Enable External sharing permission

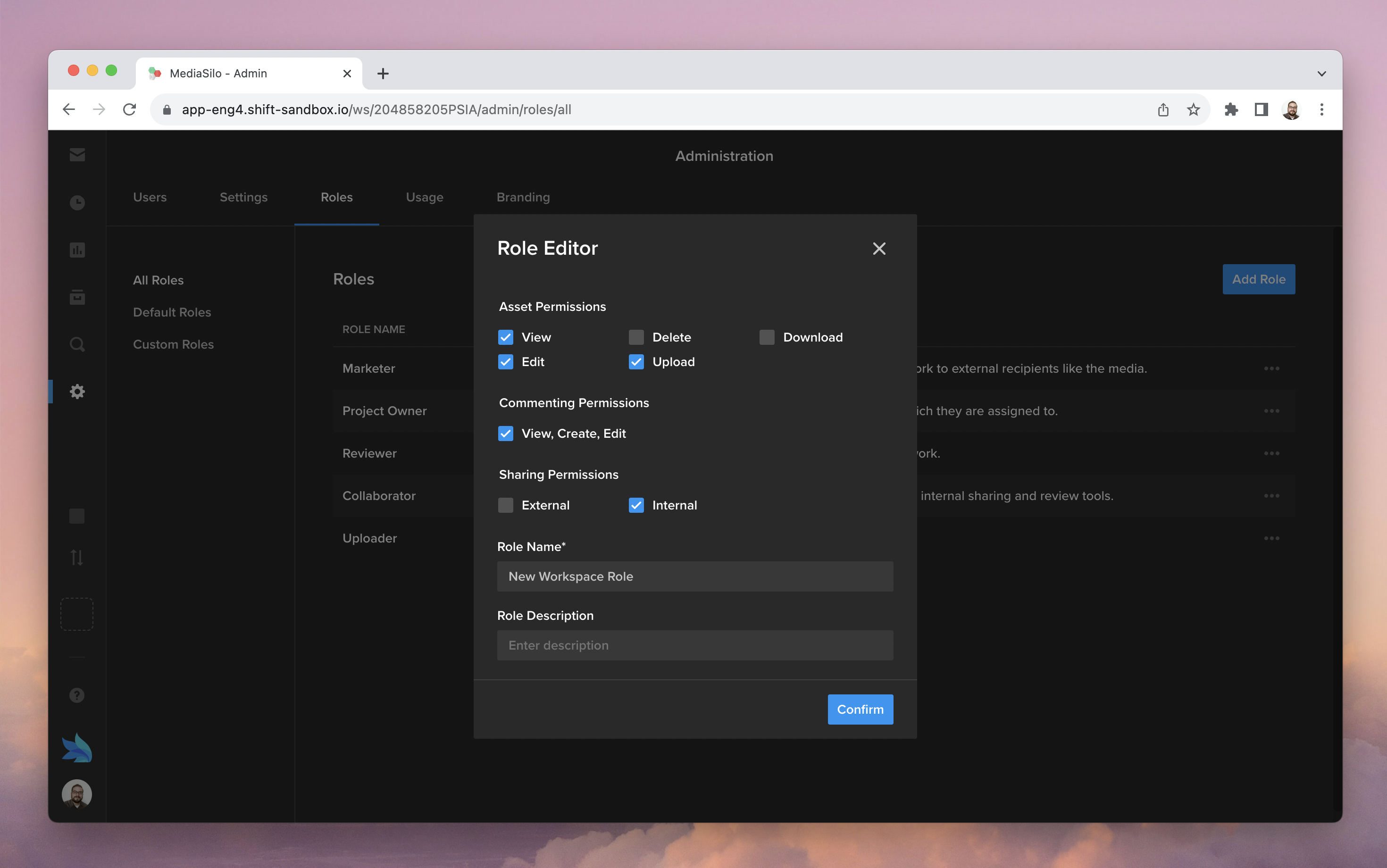[x=505, y=505]
